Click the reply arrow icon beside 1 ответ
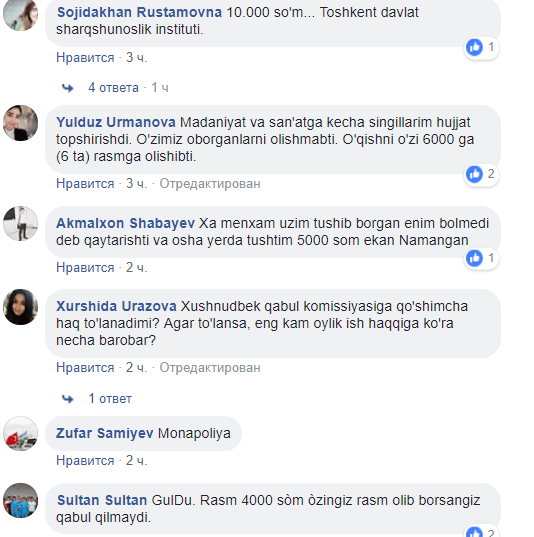Image resolution: width=534 pixels, height=537 pixels. 68,399
